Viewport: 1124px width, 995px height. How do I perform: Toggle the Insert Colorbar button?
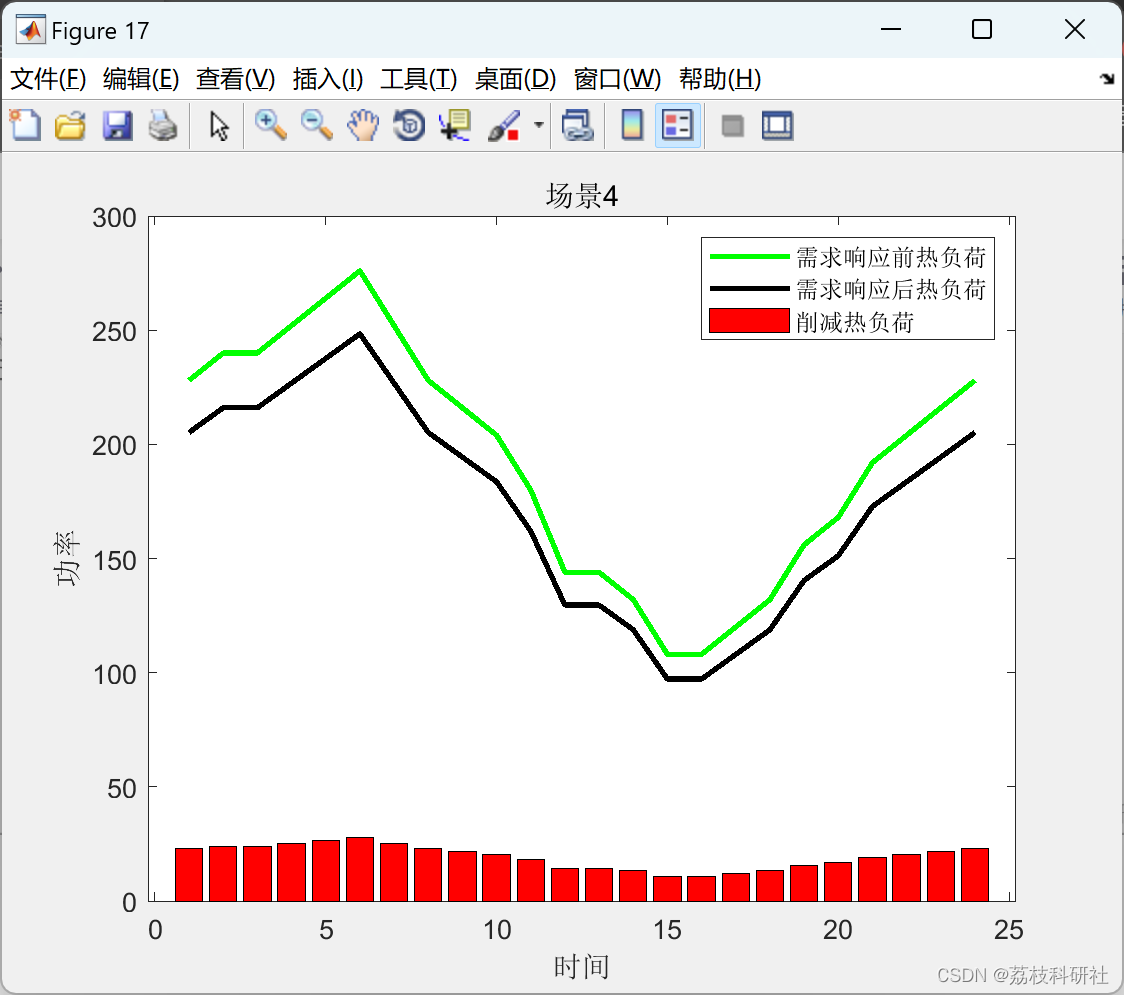click(632, 125)
